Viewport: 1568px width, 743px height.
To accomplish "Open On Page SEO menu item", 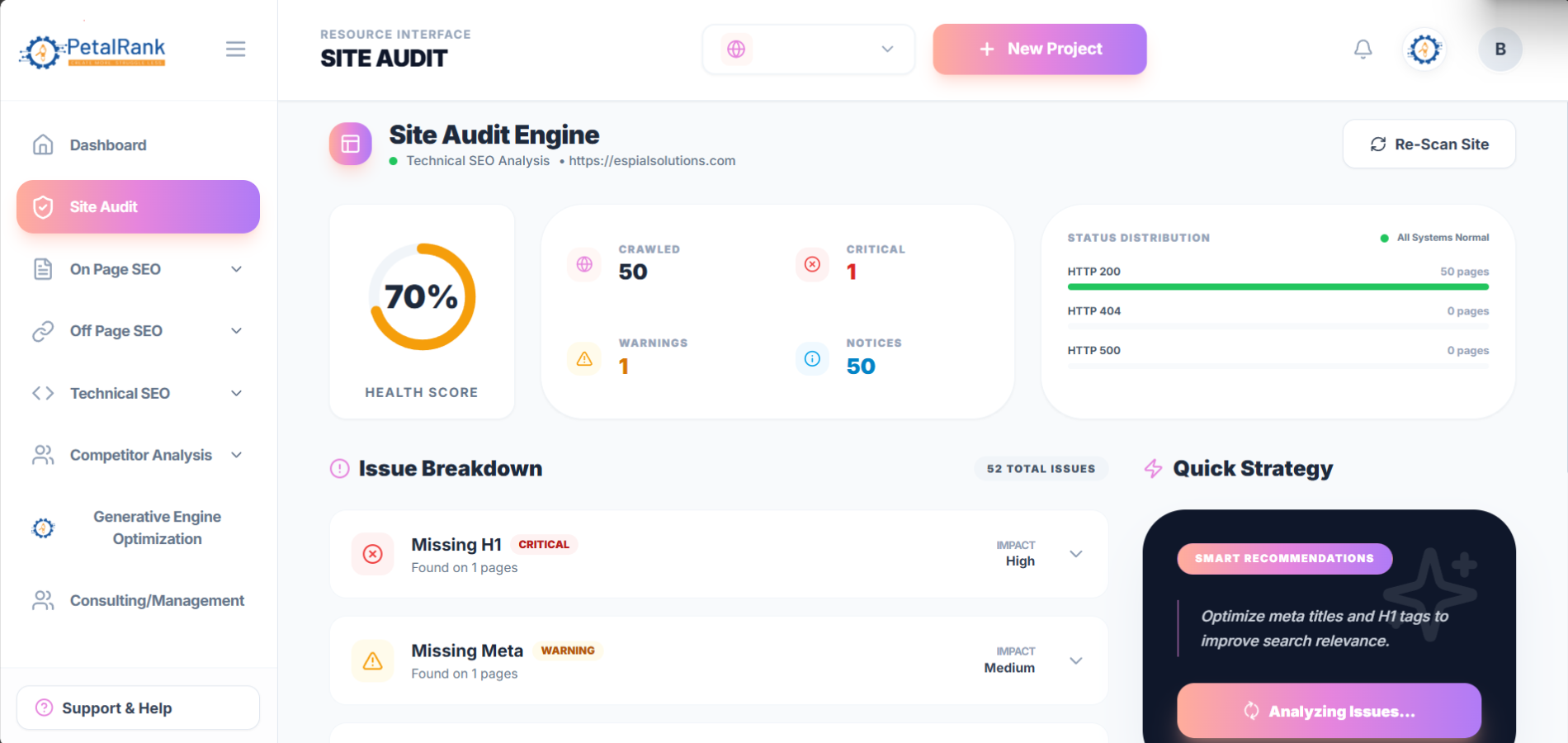I will (138, 269).
